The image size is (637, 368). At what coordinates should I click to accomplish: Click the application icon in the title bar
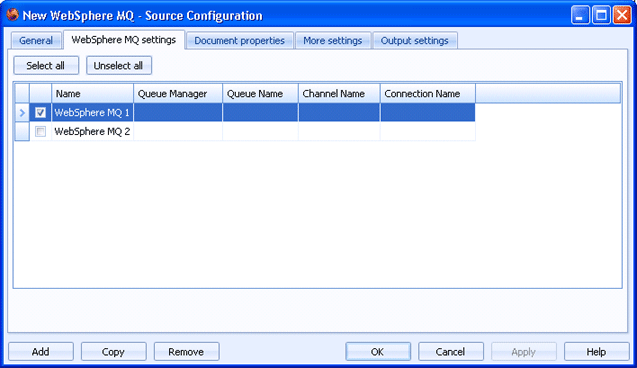[13, 15]
